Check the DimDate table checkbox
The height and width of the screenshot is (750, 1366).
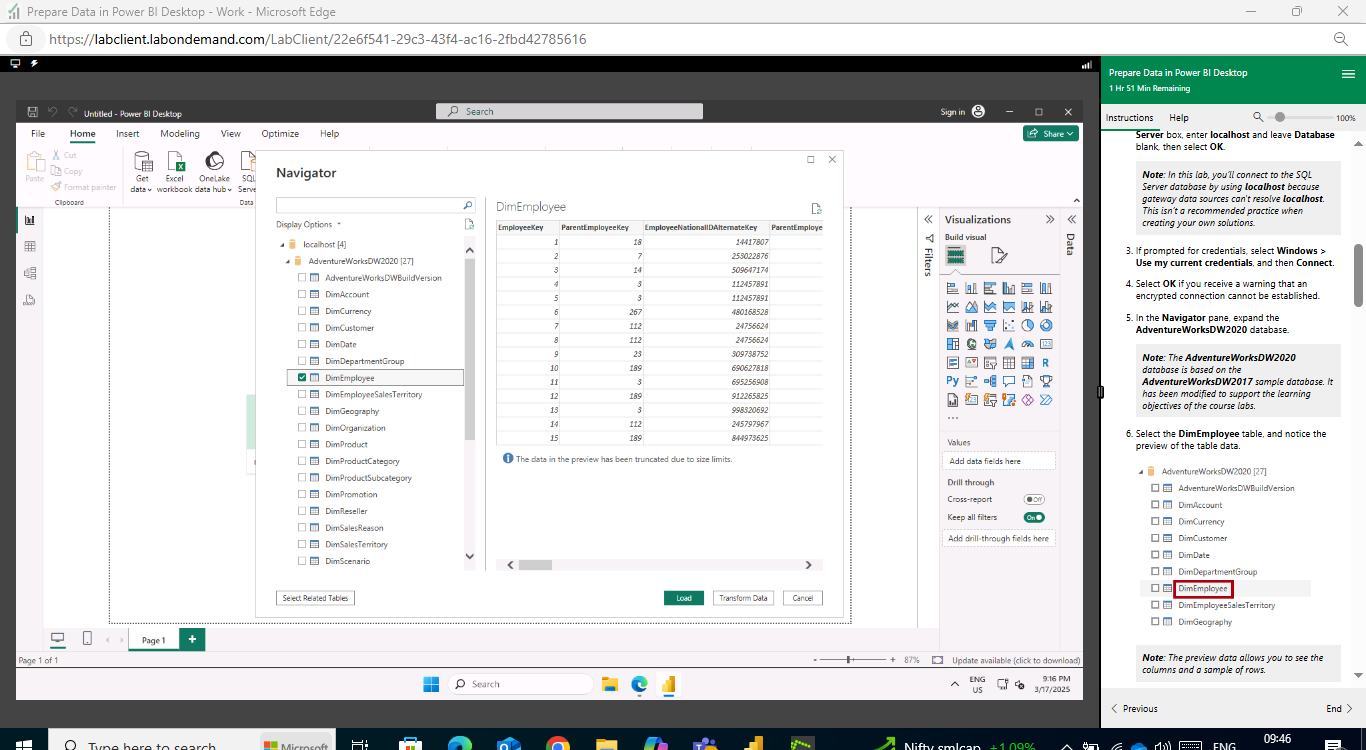(x=302, y=344)
